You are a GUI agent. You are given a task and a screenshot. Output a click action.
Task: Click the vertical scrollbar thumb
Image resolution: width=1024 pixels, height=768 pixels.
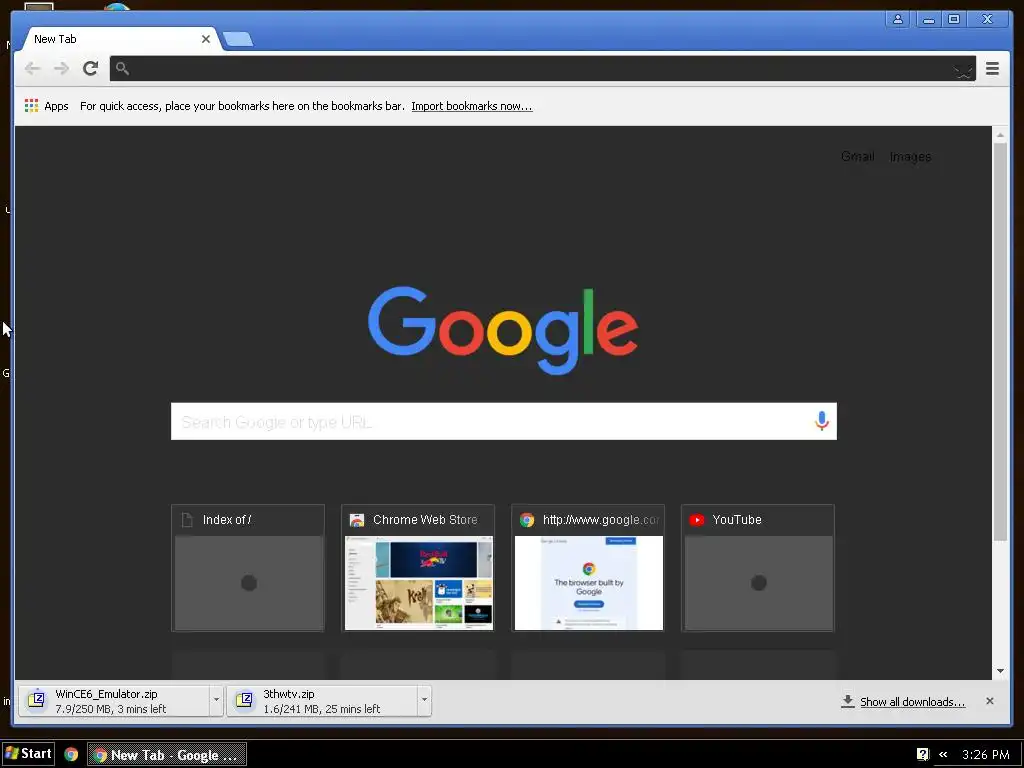pyautogui.click(x=1000, y=342)
